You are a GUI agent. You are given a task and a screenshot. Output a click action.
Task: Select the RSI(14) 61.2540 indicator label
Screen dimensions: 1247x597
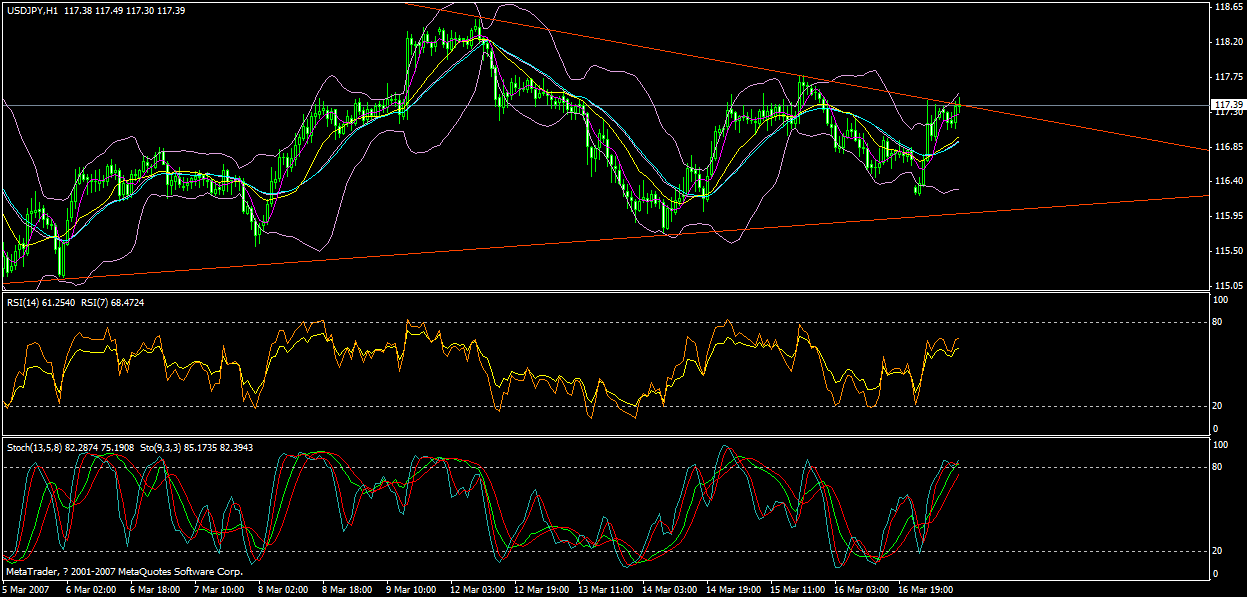tap(40, 302)
